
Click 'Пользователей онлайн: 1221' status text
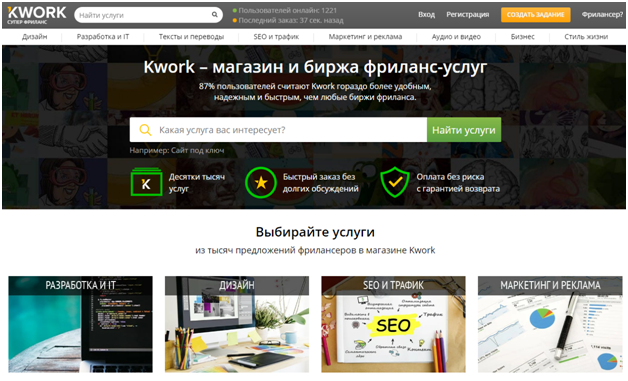(x=288, y=10)
